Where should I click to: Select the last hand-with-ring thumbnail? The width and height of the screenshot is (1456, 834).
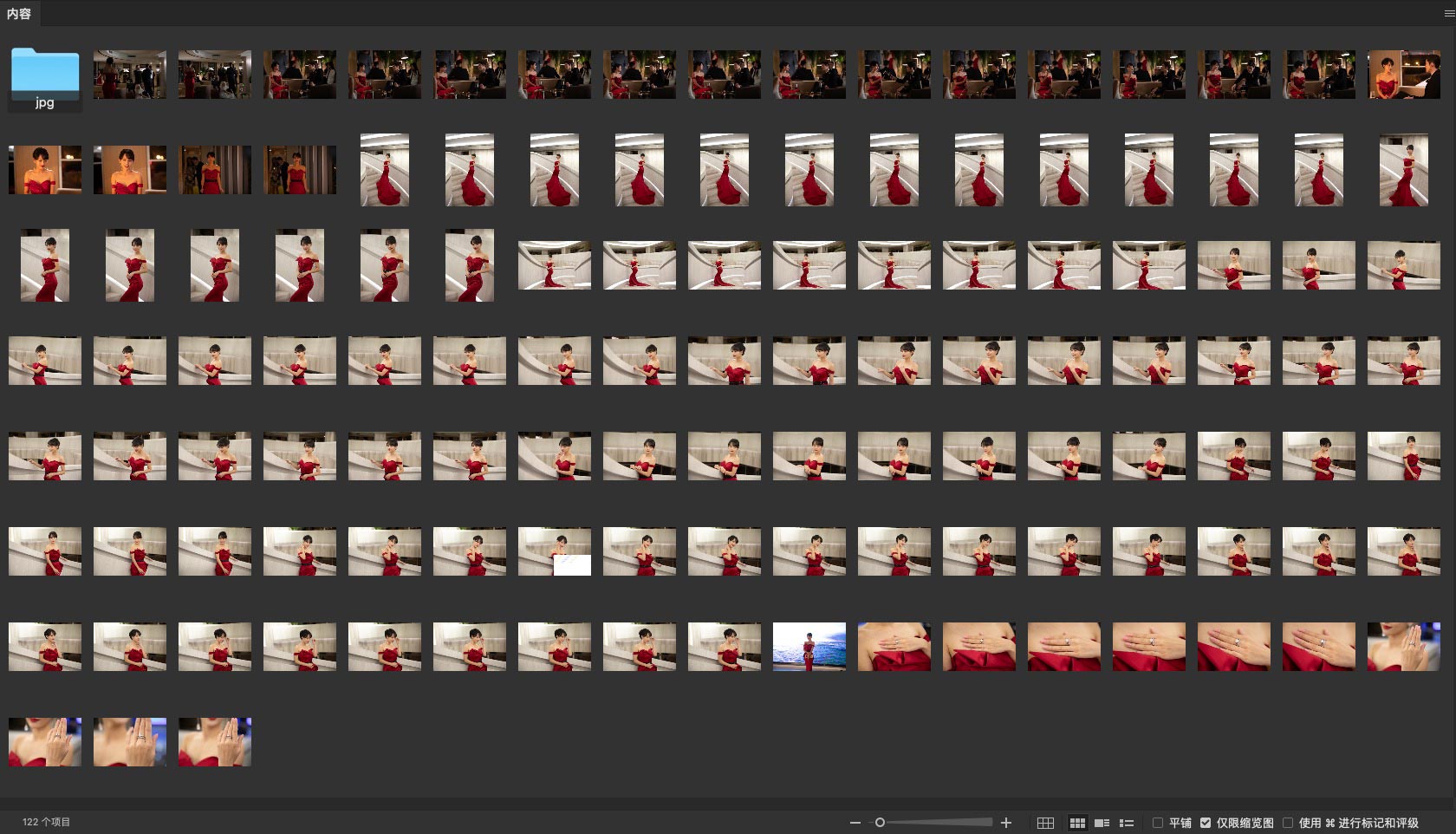[x=215, y=742]
